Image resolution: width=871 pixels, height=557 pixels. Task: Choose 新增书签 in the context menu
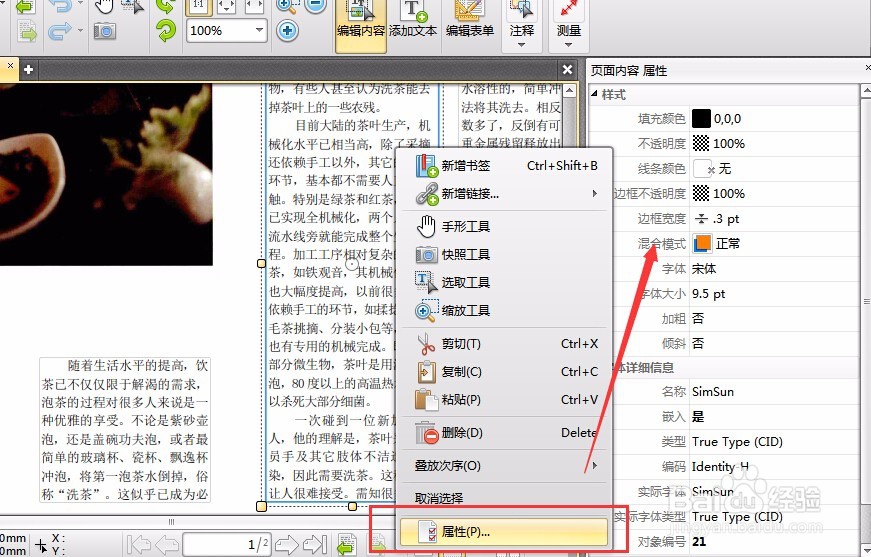[506, 165]
